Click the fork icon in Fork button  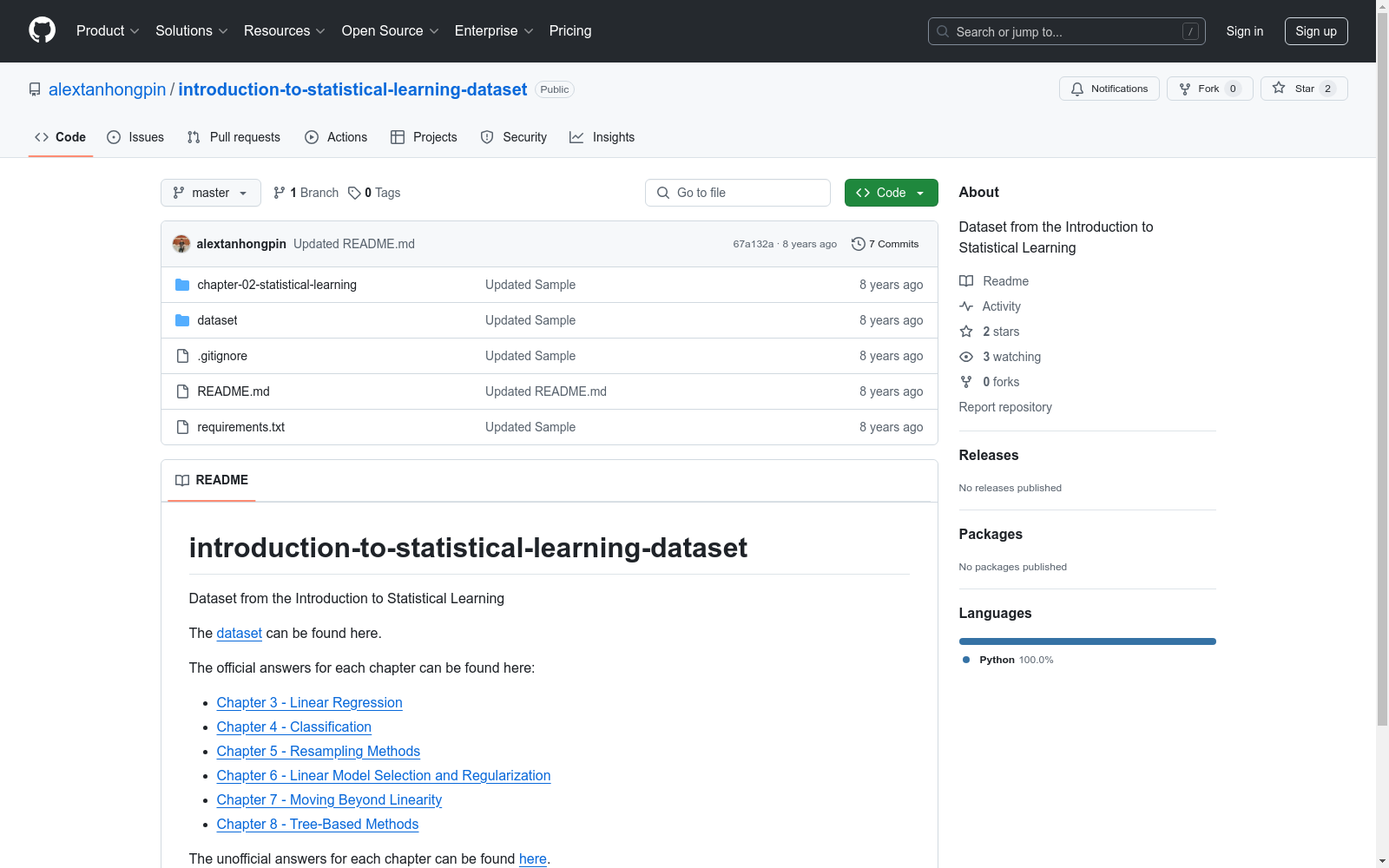(x=1185, y=89)
